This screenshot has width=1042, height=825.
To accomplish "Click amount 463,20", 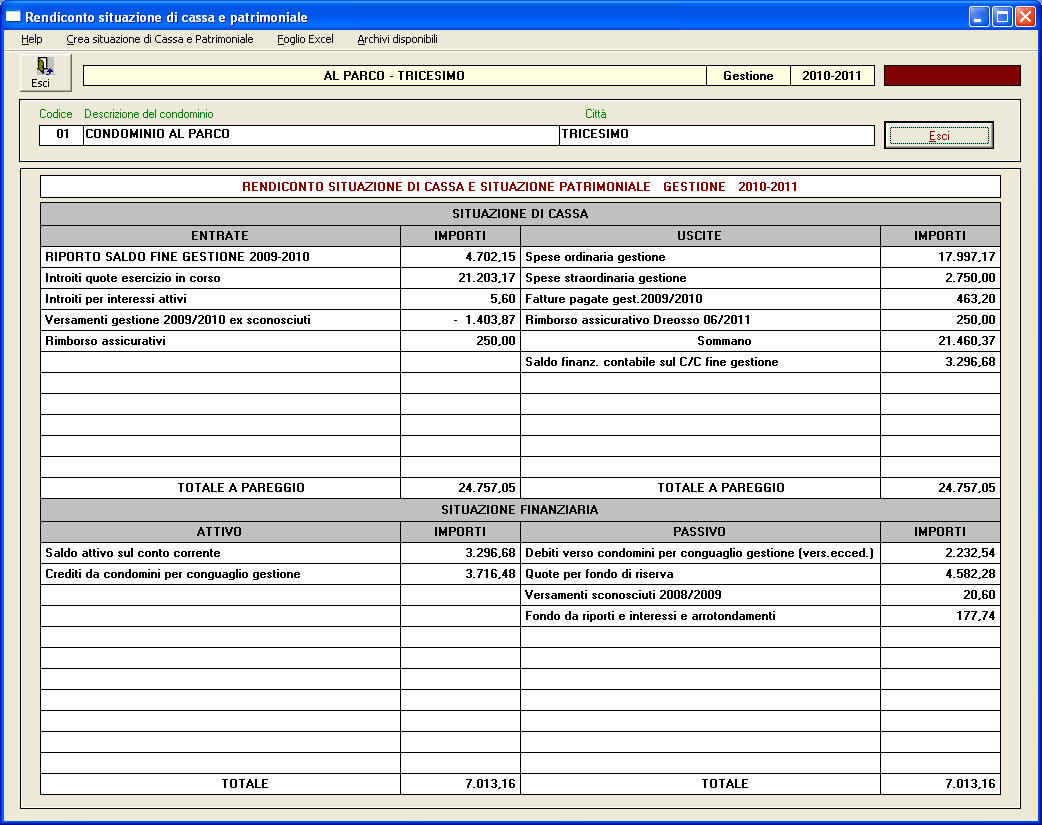I will (940, 299).
